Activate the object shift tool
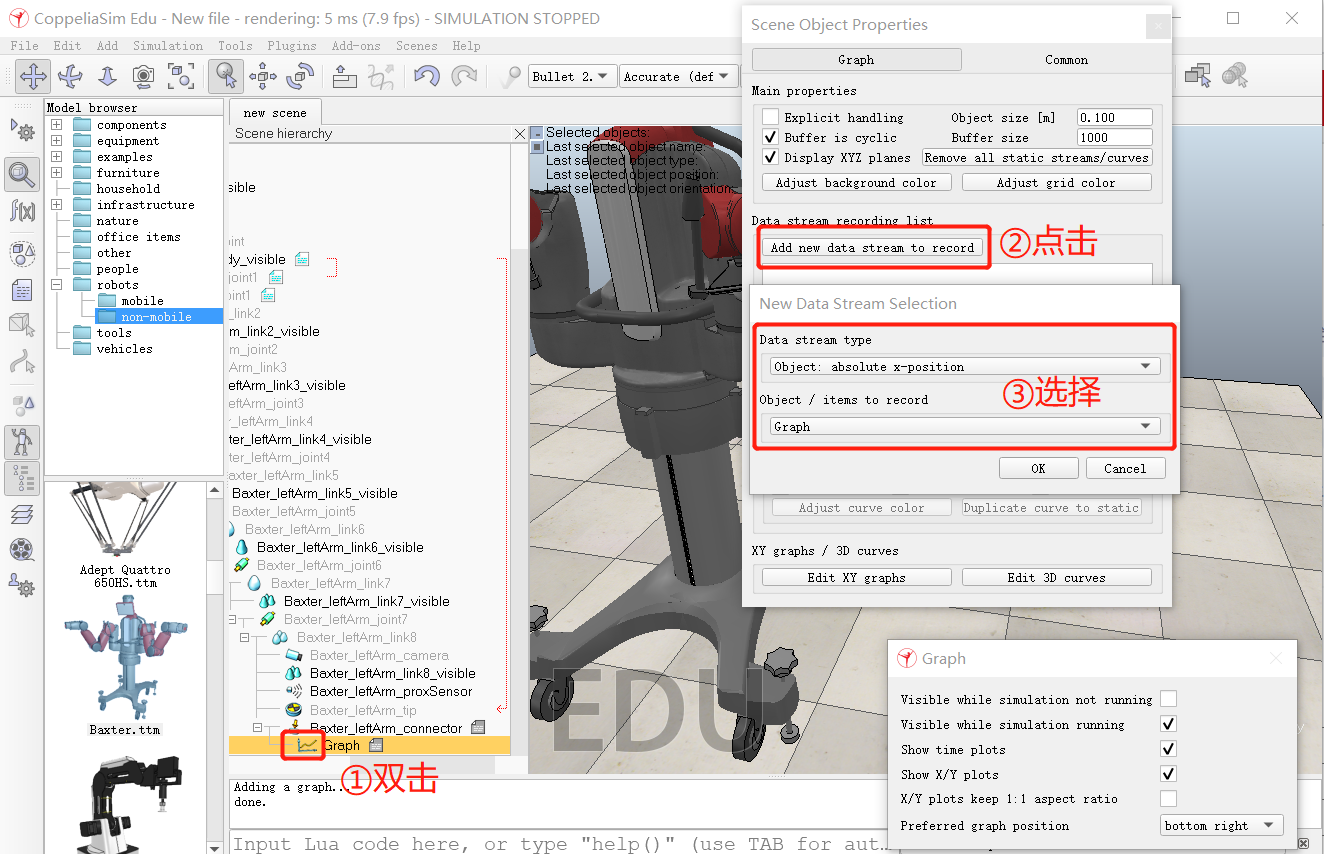This screenshot has height=854, width=1324. point(261,76)
